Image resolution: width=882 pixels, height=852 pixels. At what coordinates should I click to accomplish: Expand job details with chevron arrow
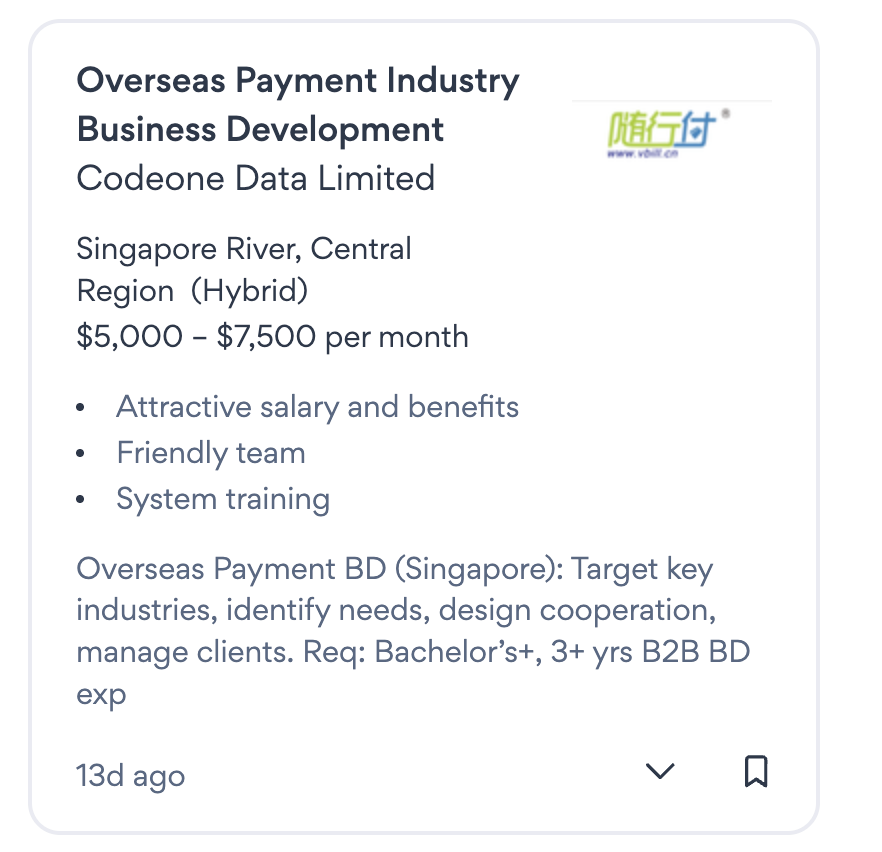point(660,771)
